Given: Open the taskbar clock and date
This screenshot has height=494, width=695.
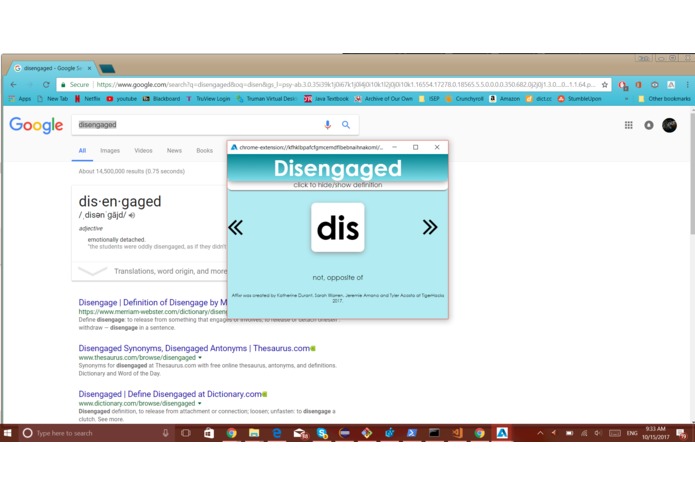Looking at the screenshot, I should 656,433.
